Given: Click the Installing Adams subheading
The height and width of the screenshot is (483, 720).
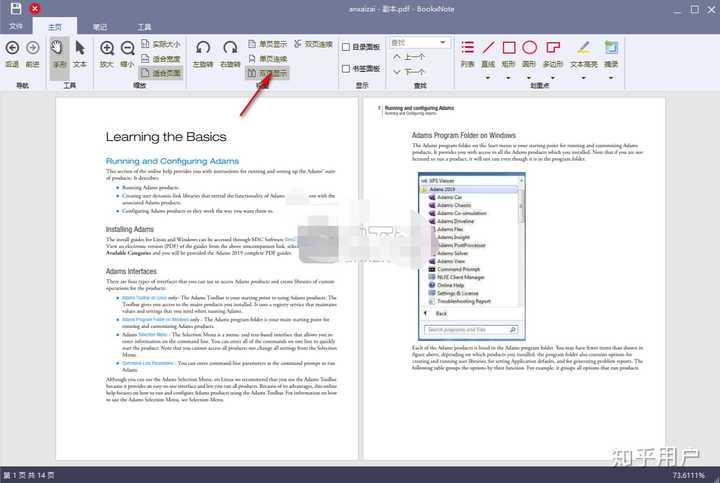Looking at the screenshot, I should pyautogui.click(x=129, y=229).
